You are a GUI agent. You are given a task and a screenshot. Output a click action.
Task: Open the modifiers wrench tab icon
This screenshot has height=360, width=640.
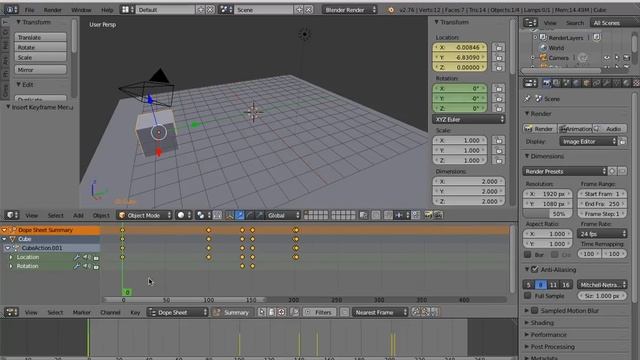pos(606,83)
